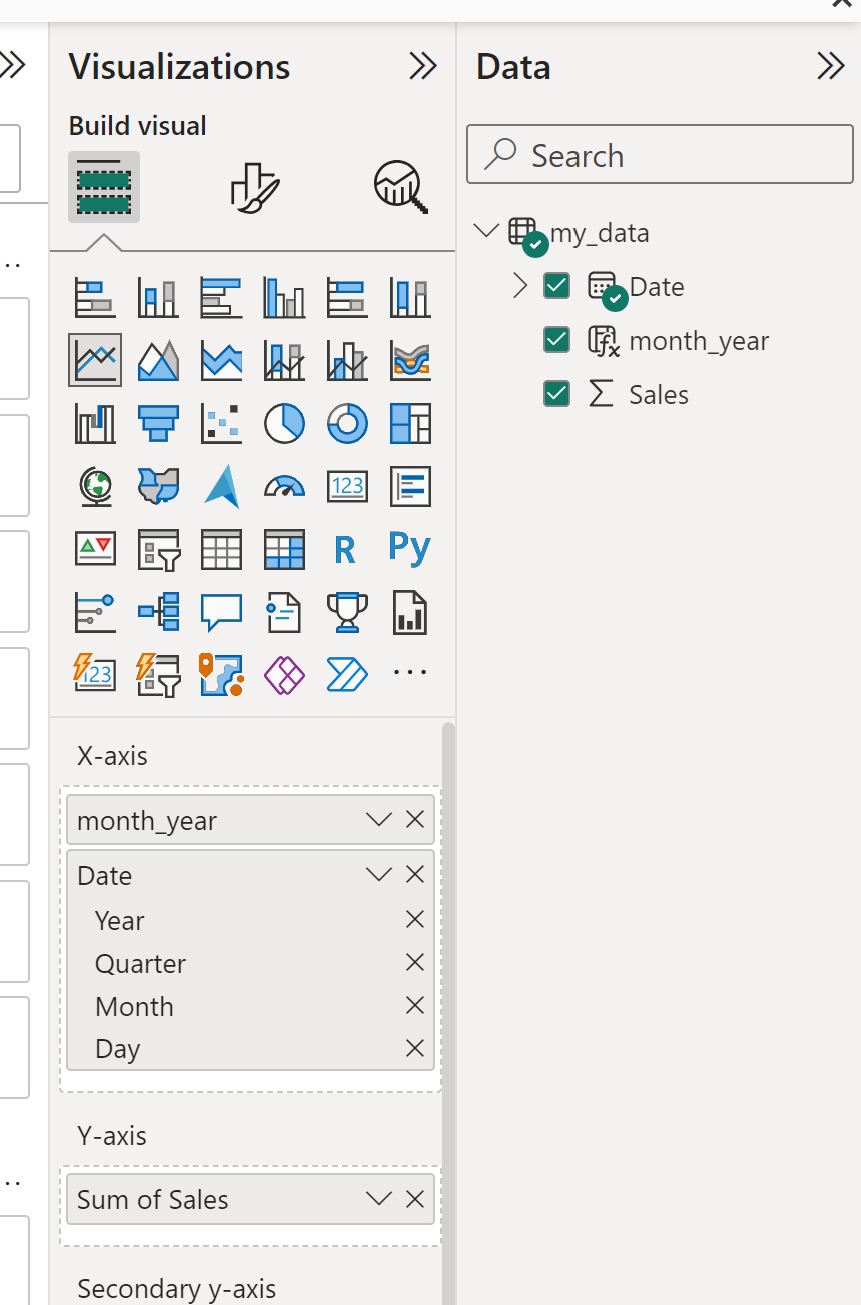
Task: Pick the funnel chart visualization
Action: (158, 423)
